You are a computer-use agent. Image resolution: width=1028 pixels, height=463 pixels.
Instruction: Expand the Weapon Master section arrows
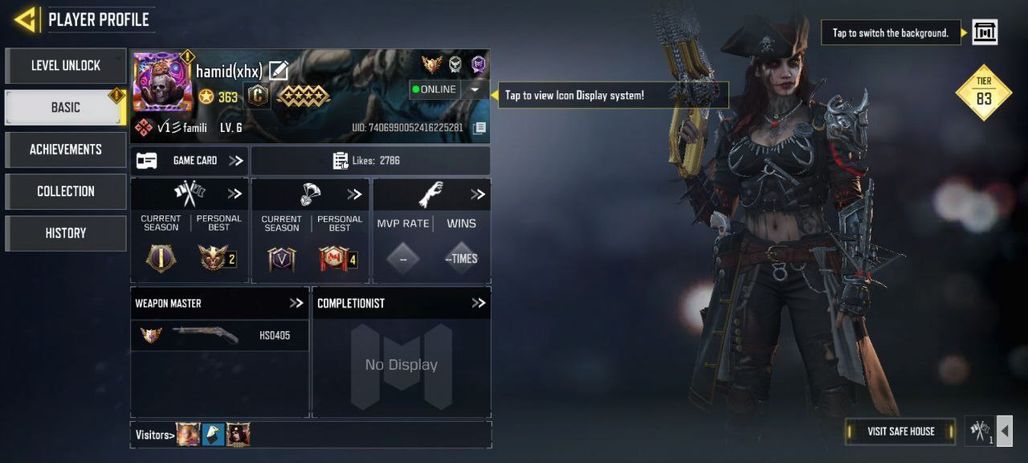[x=296, y=303]
